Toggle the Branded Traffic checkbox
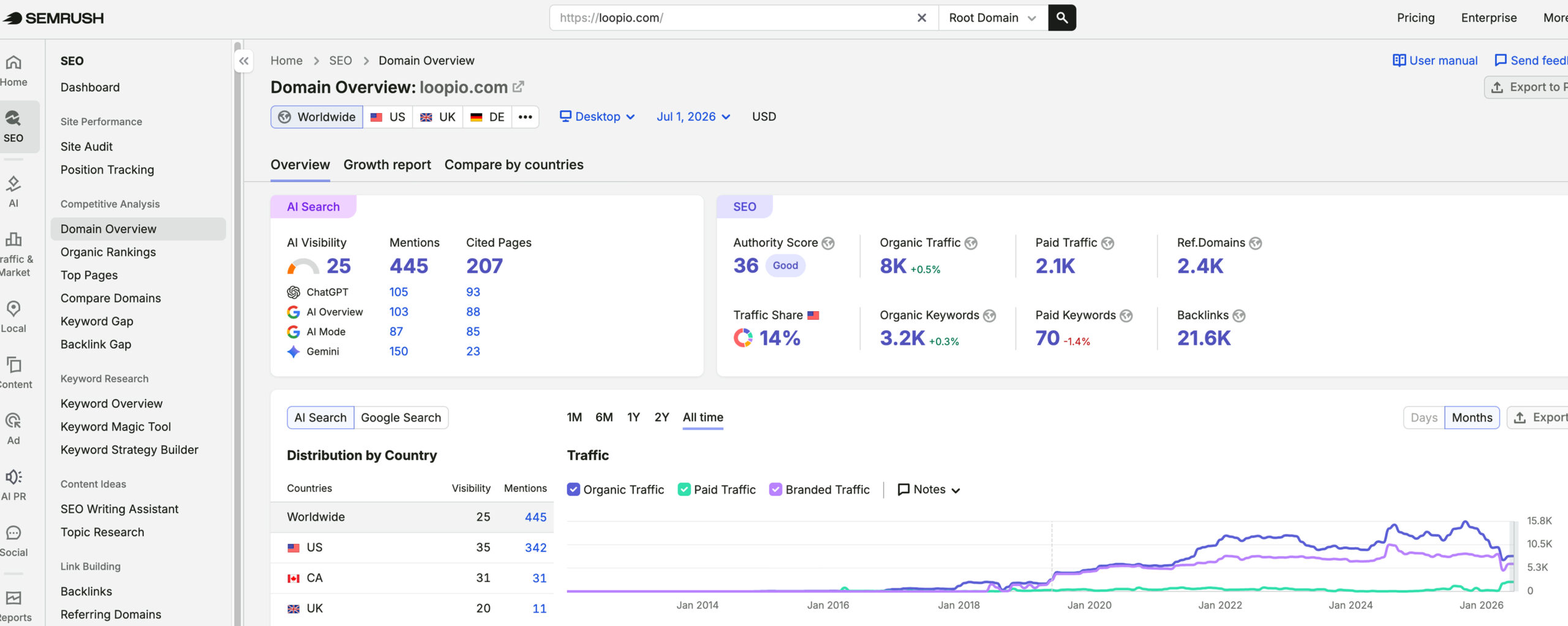1568x626 pixels. (775, 489)
